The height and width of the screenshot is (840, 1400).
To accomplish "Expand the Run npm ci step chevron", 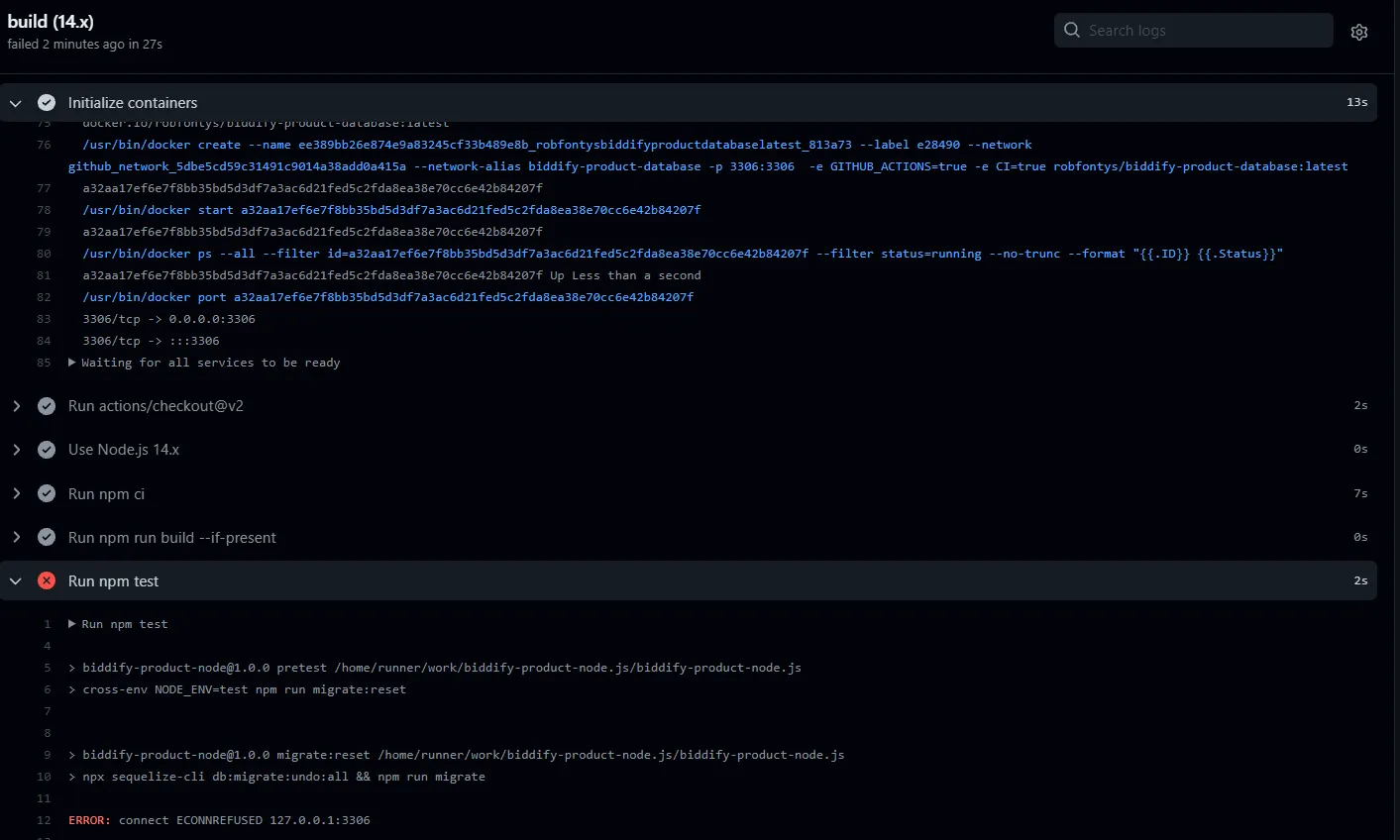I will click(x=16, y=493).
